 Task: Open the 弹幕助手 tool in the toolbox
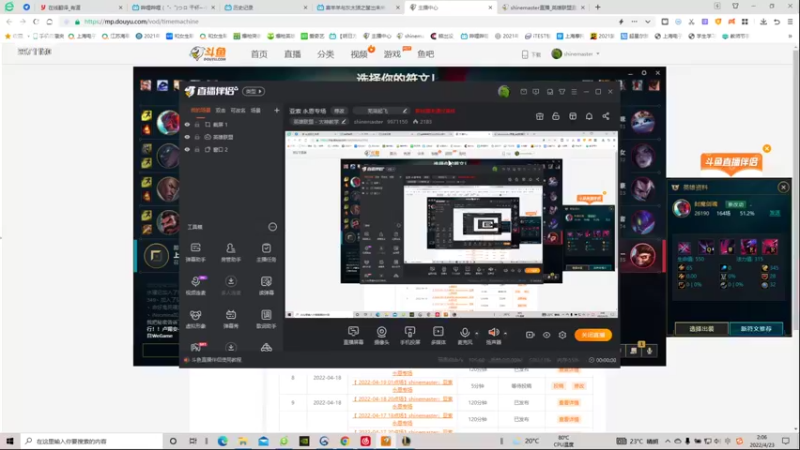195,252
